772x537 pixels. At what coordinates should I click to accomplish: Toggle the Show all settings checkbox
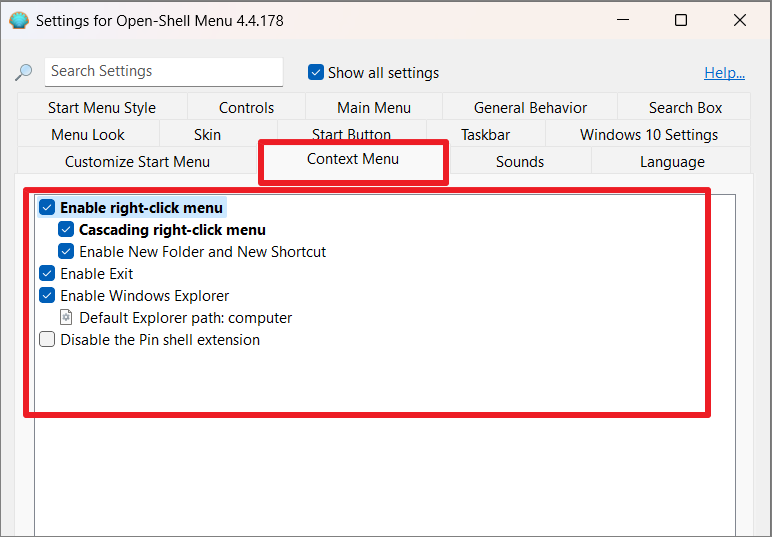pyautogui.click(x=316, y=72)
